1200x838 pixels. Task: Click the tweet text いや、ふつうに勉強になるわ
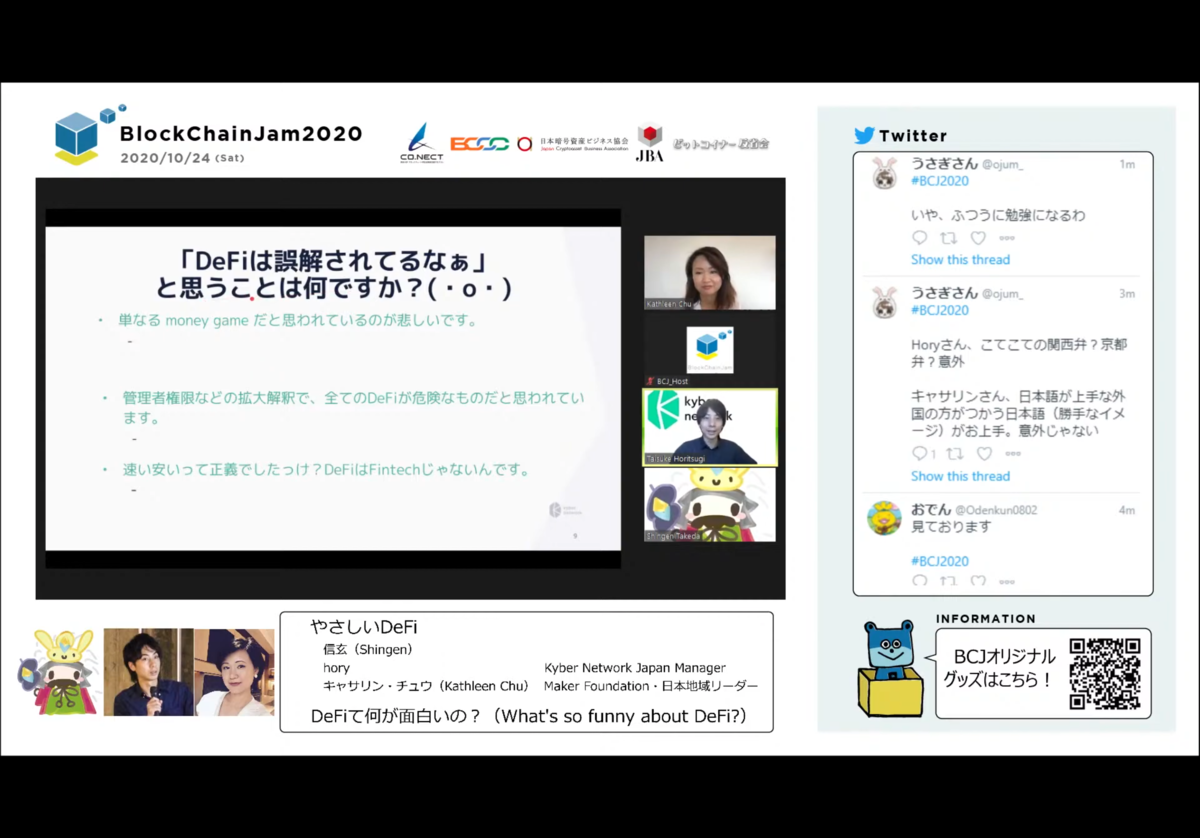pos(998,215)
